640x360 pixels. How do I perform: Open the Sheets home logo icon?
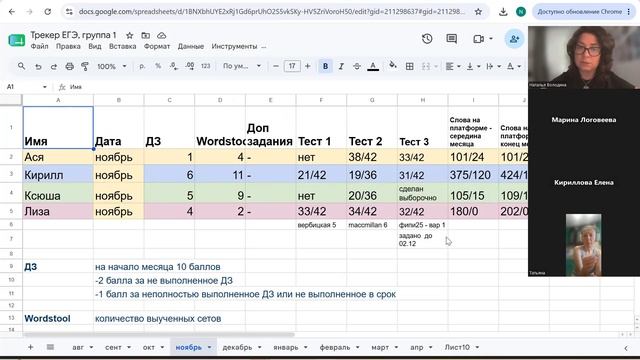coord(16,40)
